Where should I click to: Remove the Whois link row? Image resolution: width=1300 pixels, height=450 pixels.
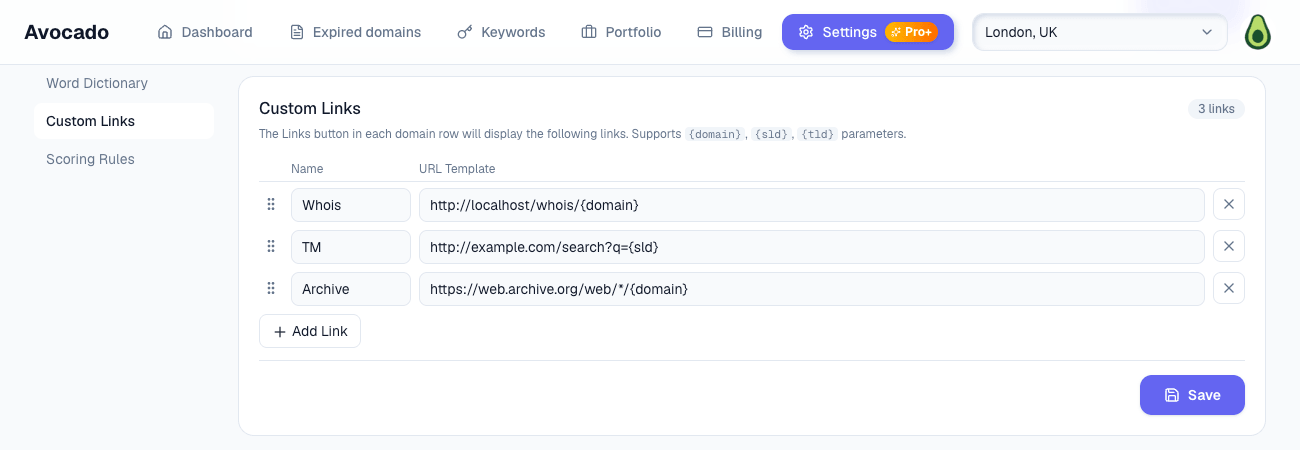tap(1229, 204)
